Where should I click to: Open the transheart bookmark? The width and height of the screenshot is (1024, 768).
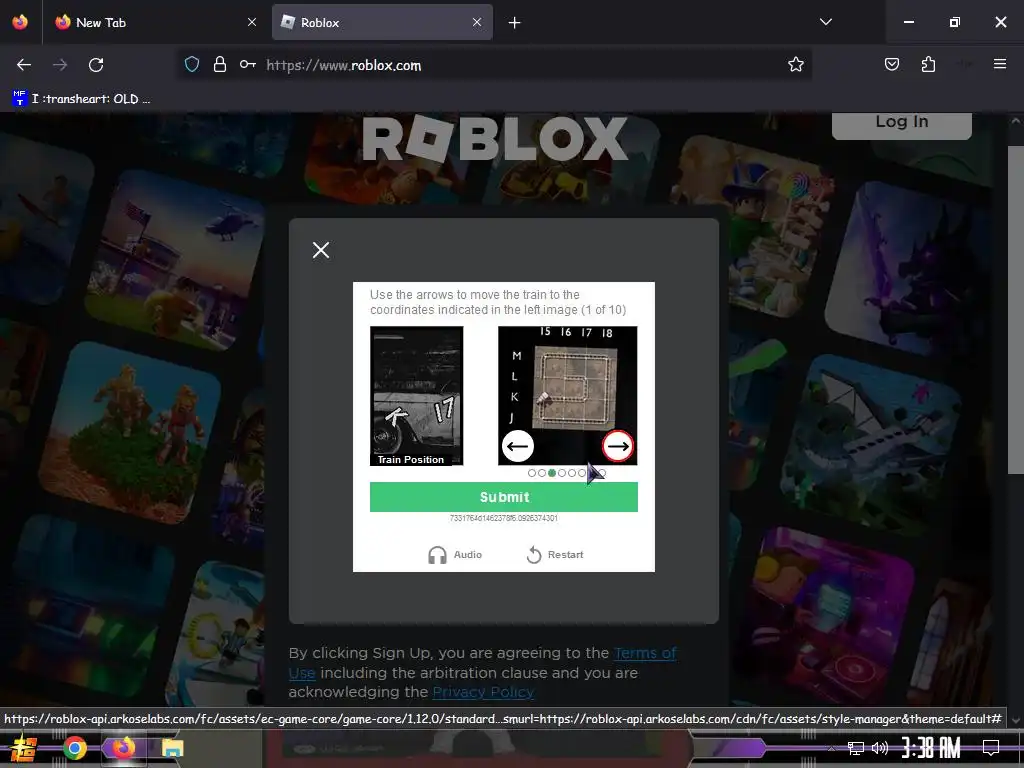(82, 99)
